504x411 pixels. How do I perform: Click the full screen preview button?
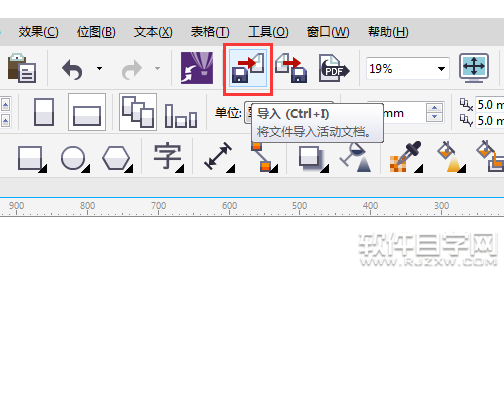click(474, 68)
